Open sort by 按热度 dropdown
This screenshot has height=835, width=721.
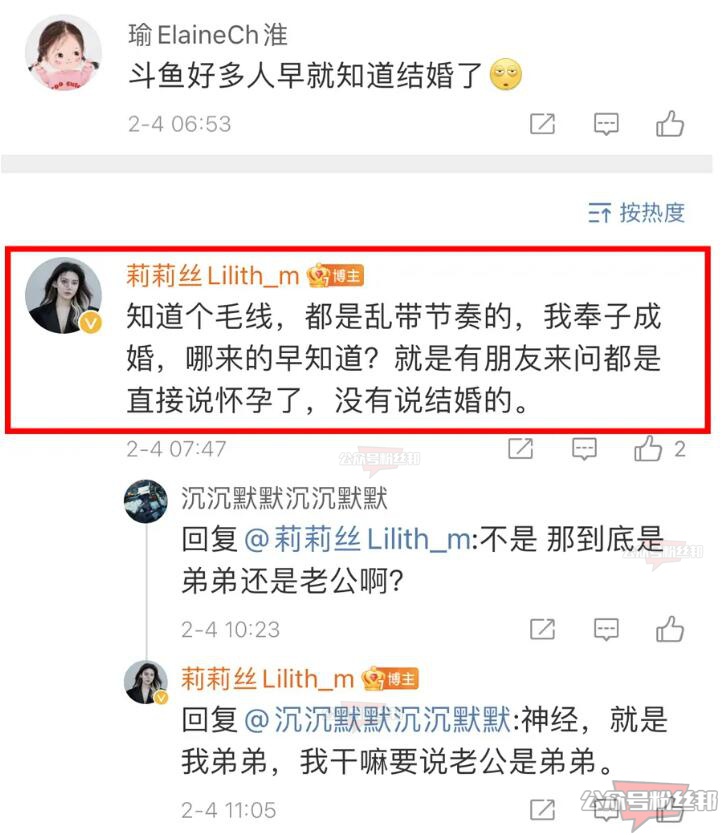point(637,212)
